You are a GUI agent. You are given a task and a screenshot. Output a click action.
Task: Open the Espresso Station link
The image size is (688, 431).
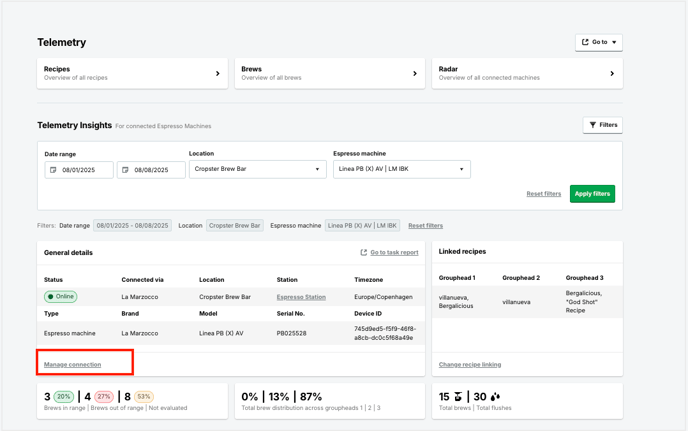(301, 297)
